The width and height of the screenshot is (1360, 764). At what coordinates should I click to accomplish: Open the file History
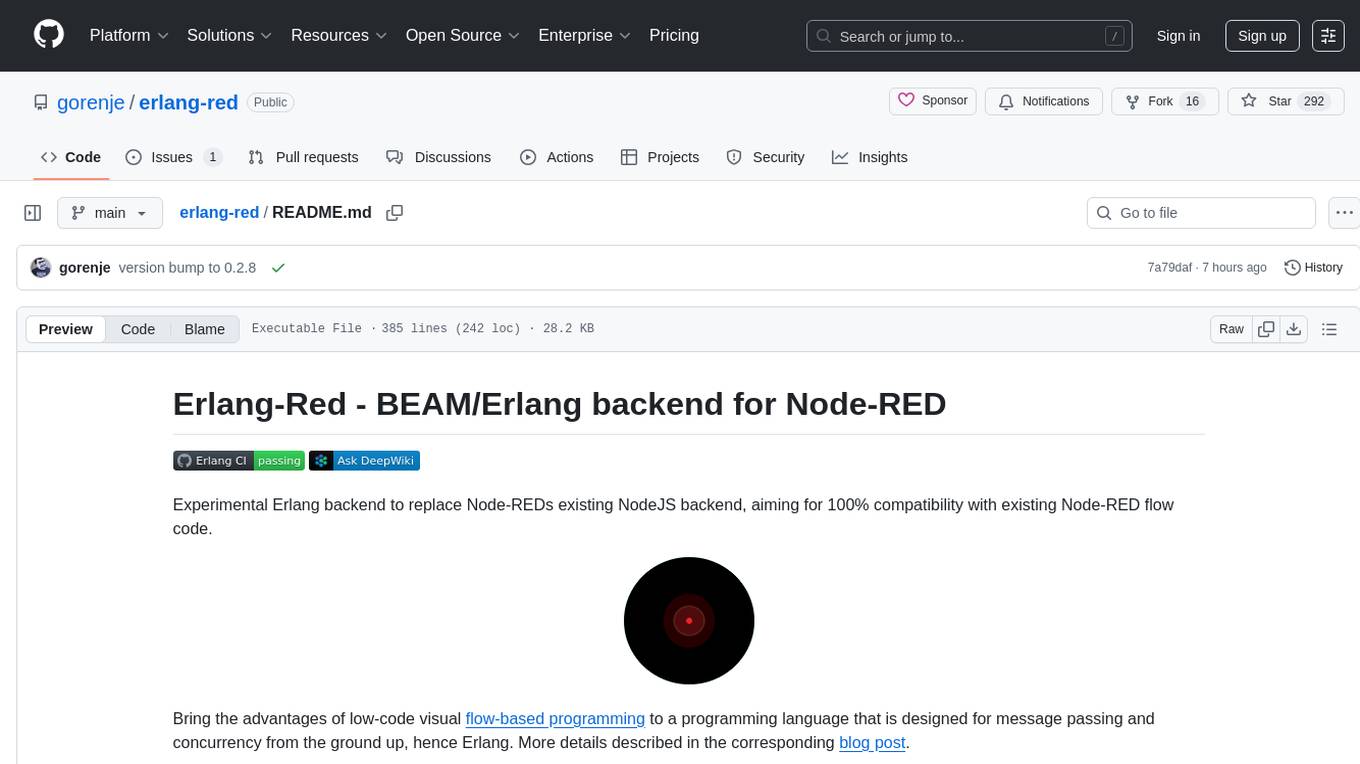(1313, 267)
